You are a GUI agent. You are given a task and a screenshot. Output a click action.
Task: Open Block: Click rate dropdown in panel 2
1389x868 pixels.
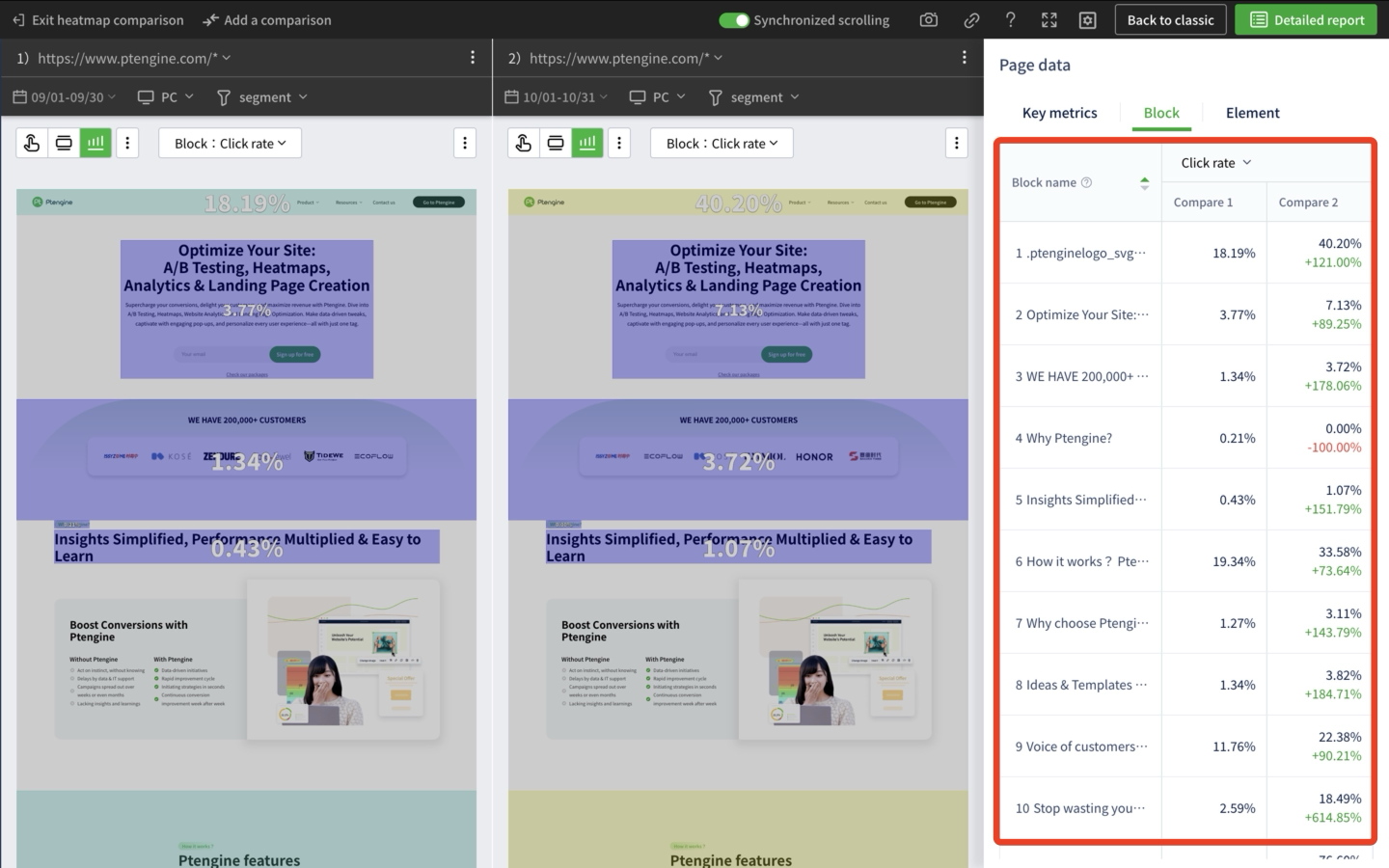(722, 143)
